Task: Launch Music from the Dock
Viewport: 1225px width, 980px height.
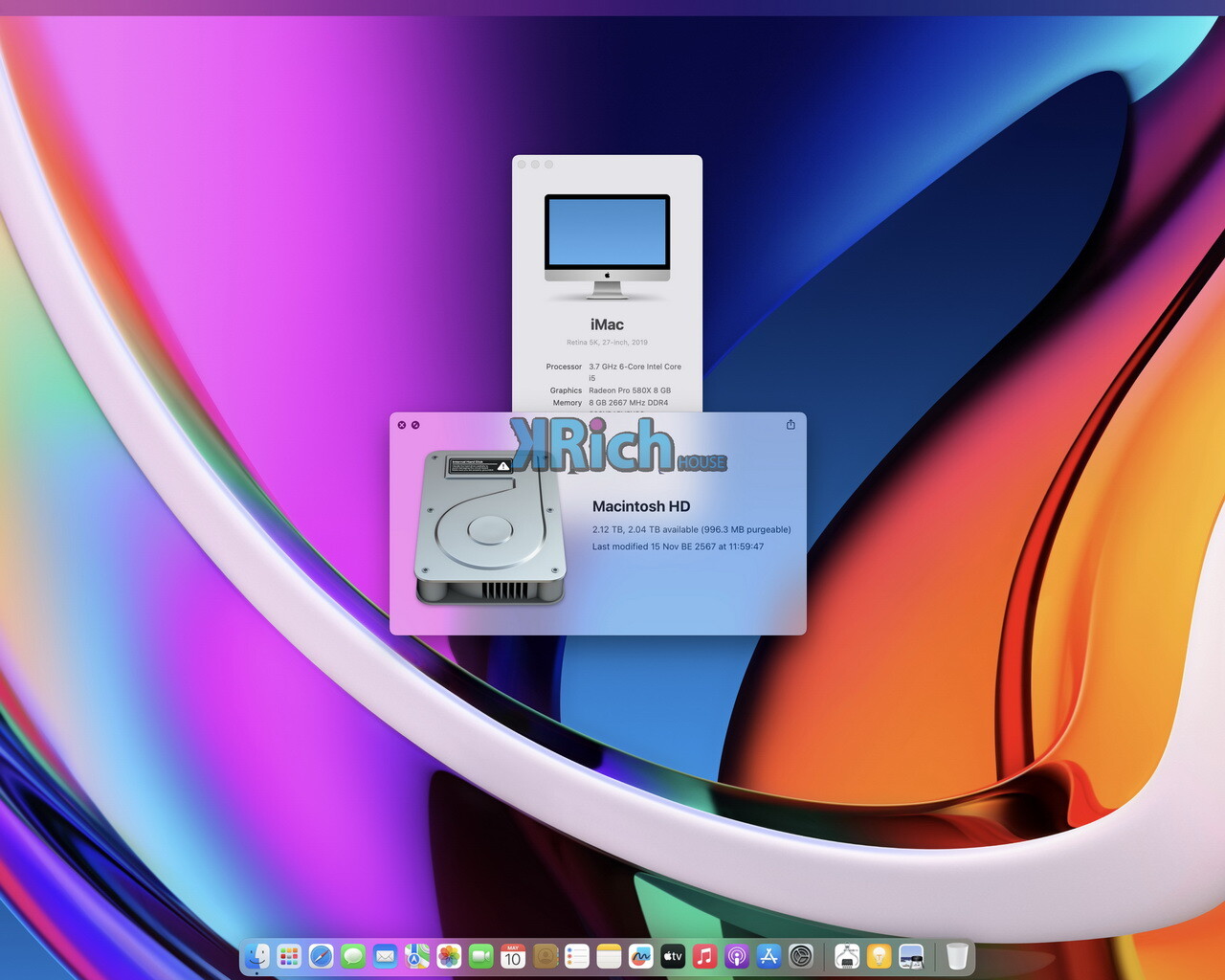Action: tap(705, 955)
